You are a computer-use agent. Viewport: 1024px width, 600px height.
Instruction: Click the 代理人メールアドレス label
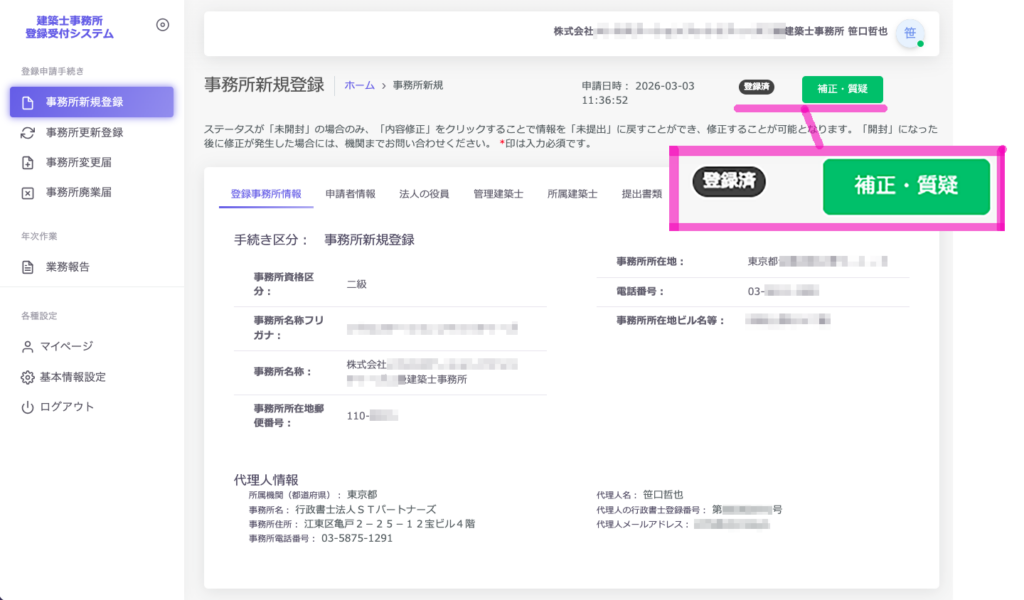643,524
